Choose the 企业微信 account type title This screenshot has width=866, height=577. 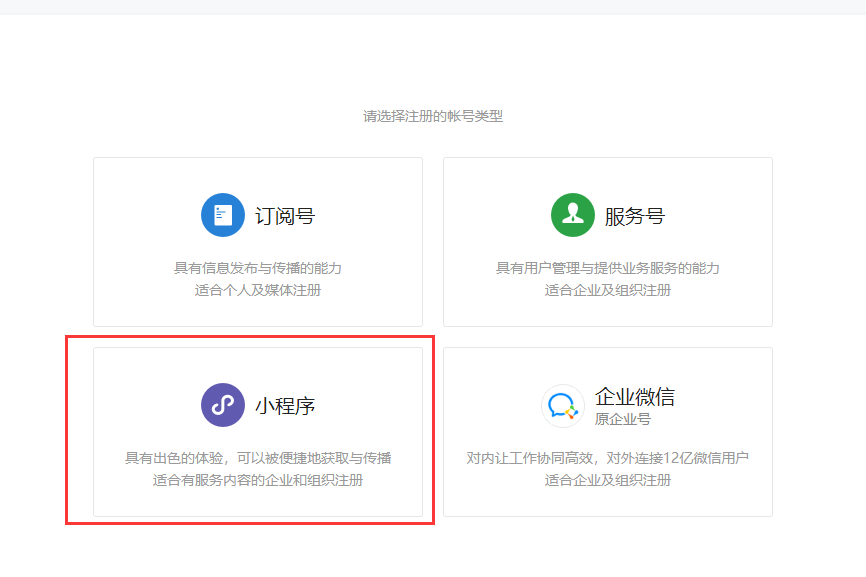tap(635, 396)
